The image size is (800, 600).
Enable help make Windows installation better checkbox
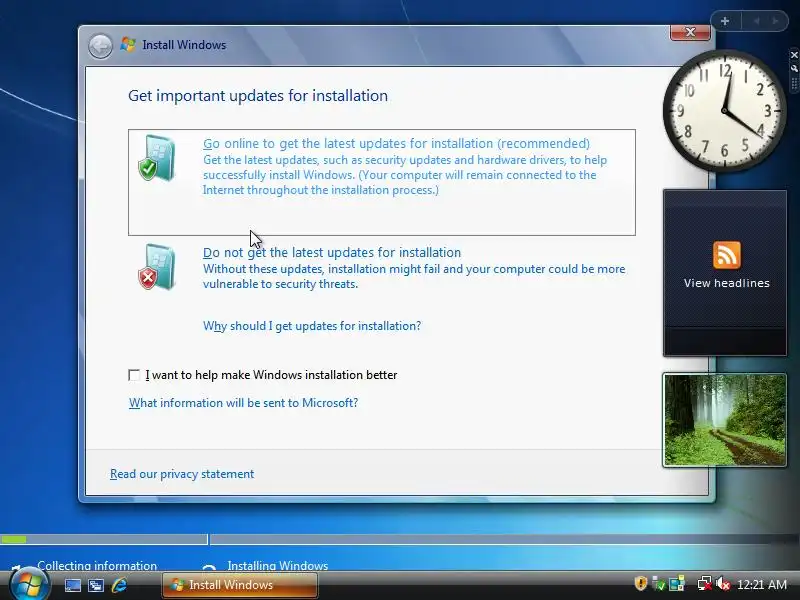pyautogui.click(x=134, y=375)
